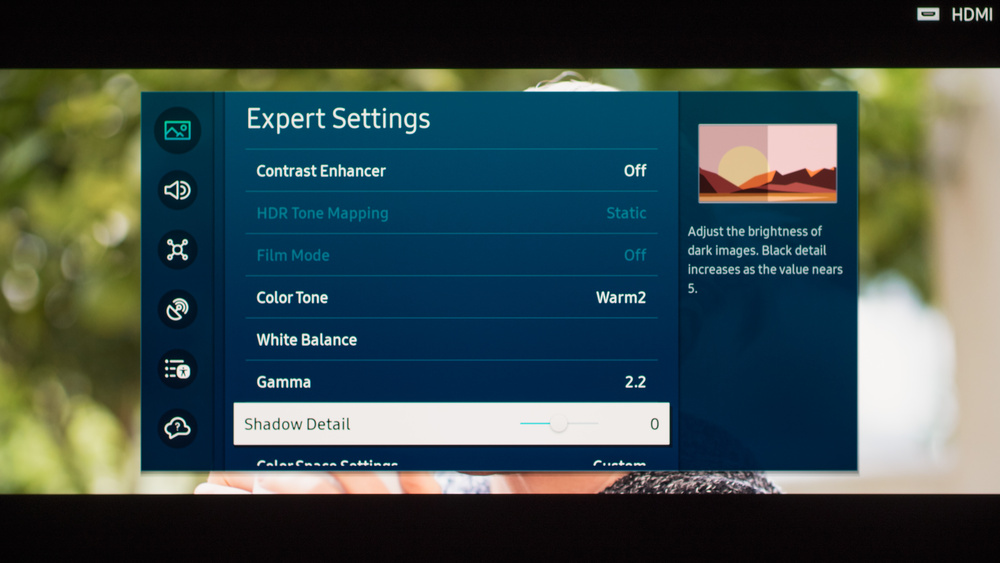Image resolution: width=1000 pixels, height=563 pixels.
Task: Open the Picture settings icon in sidebar
Action: click(177, 130)
